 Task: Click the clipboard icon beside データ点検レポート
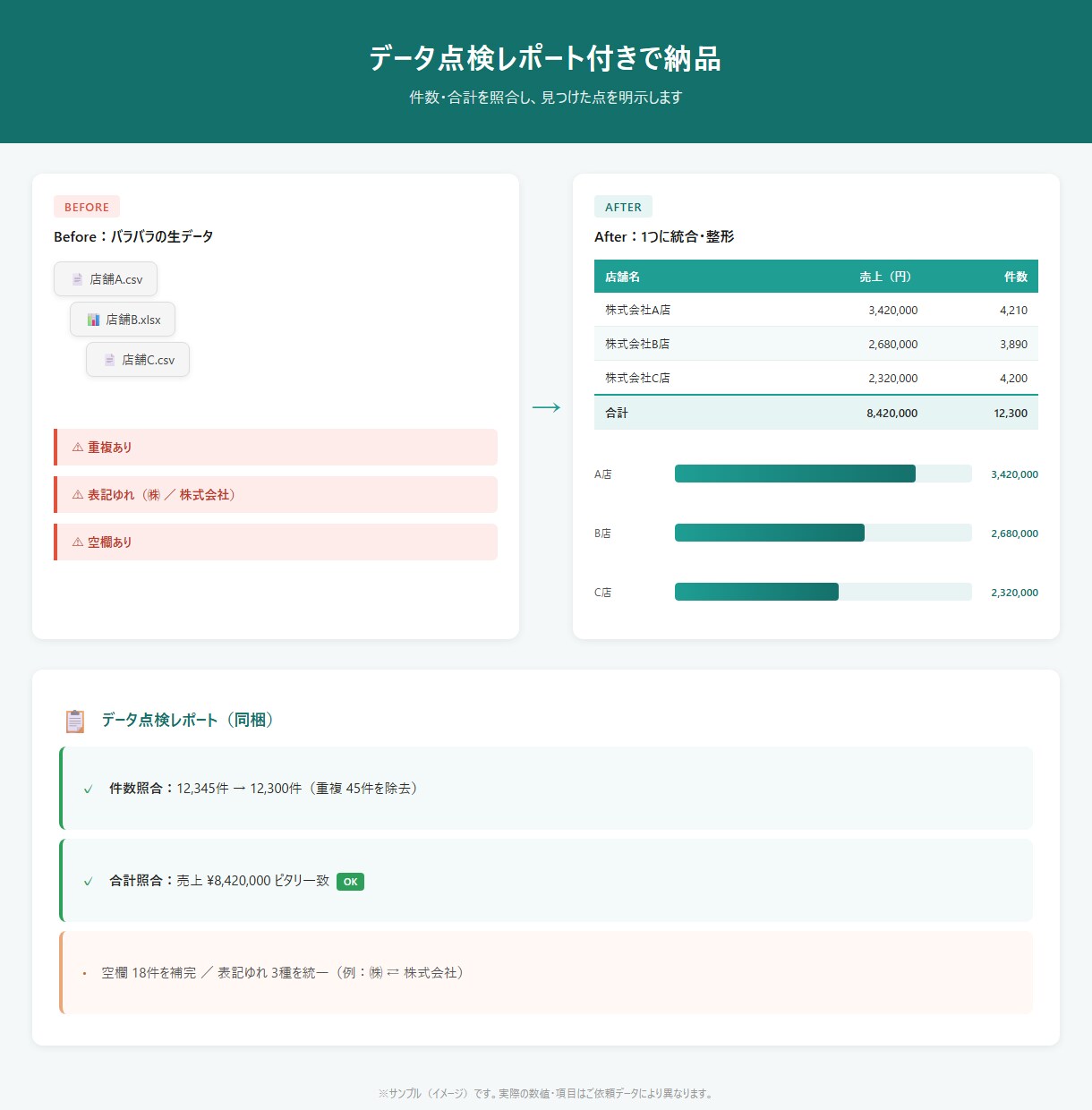click(75, 721)
